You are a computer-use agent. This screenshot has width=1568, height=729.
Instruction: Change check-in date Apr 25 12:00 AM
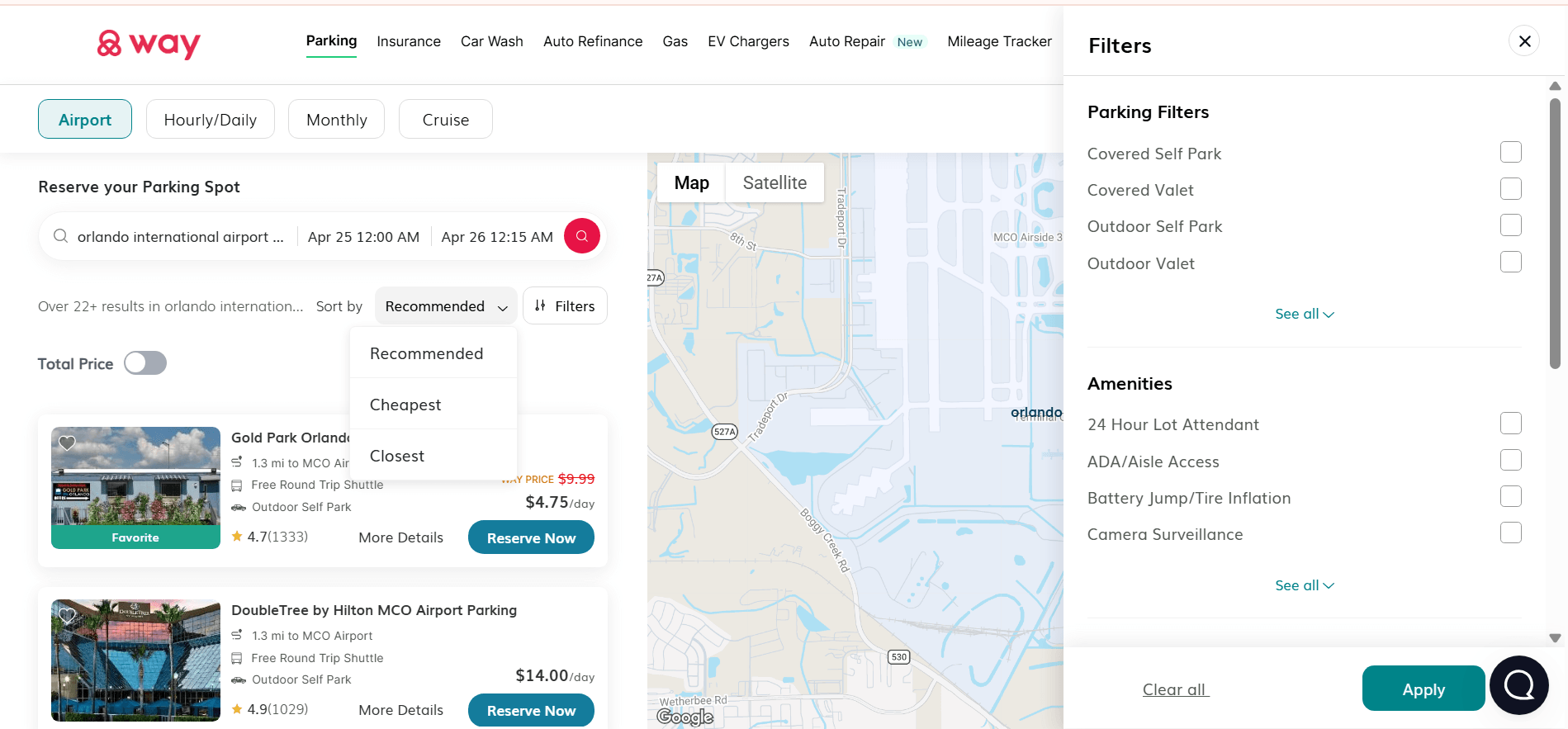tap(363, 237)
